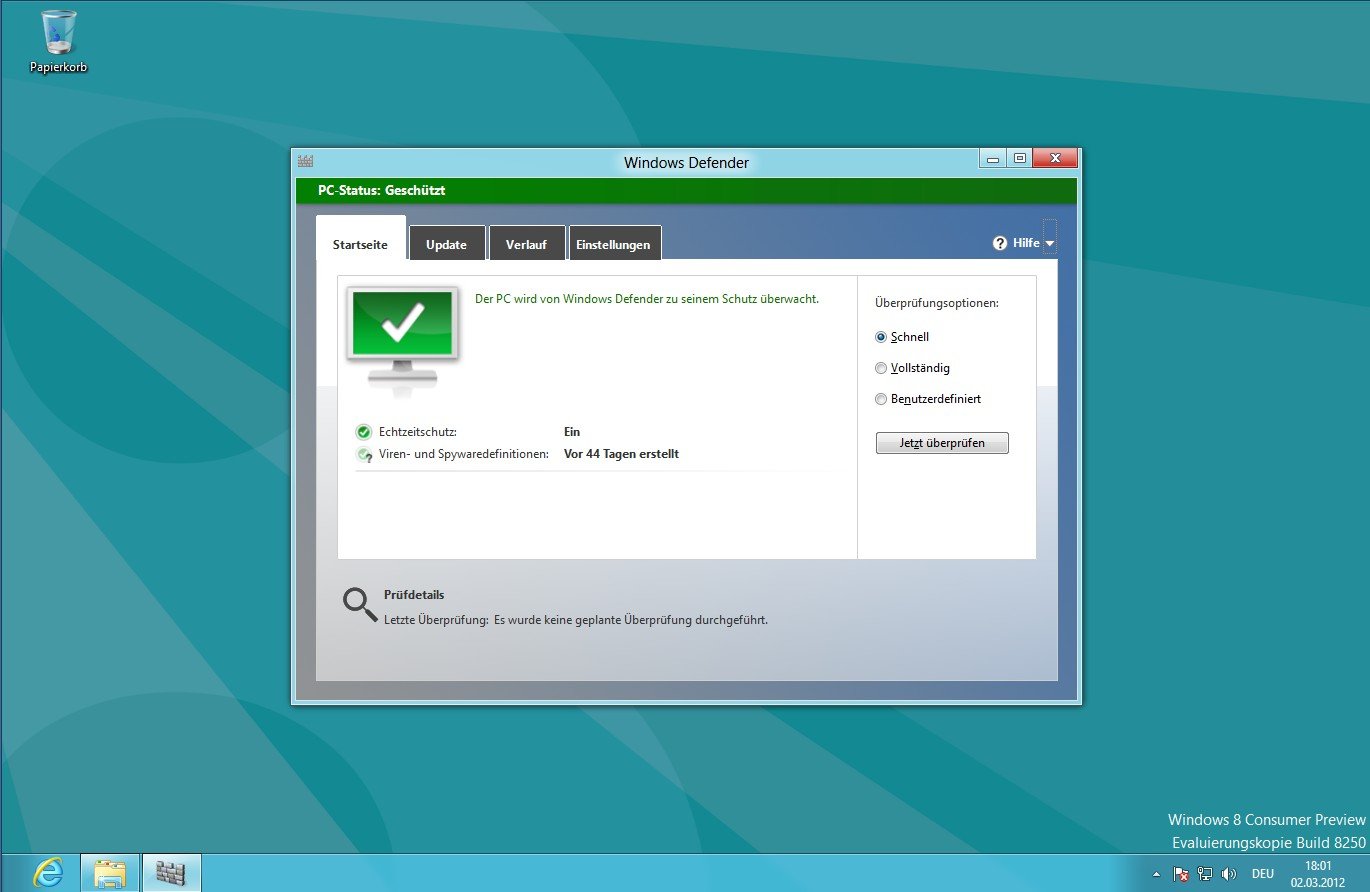Click the 'Der PC wird von Windows Defender' message
Viewport: 1370px width, 892px height.
click(x=647, y=299)
